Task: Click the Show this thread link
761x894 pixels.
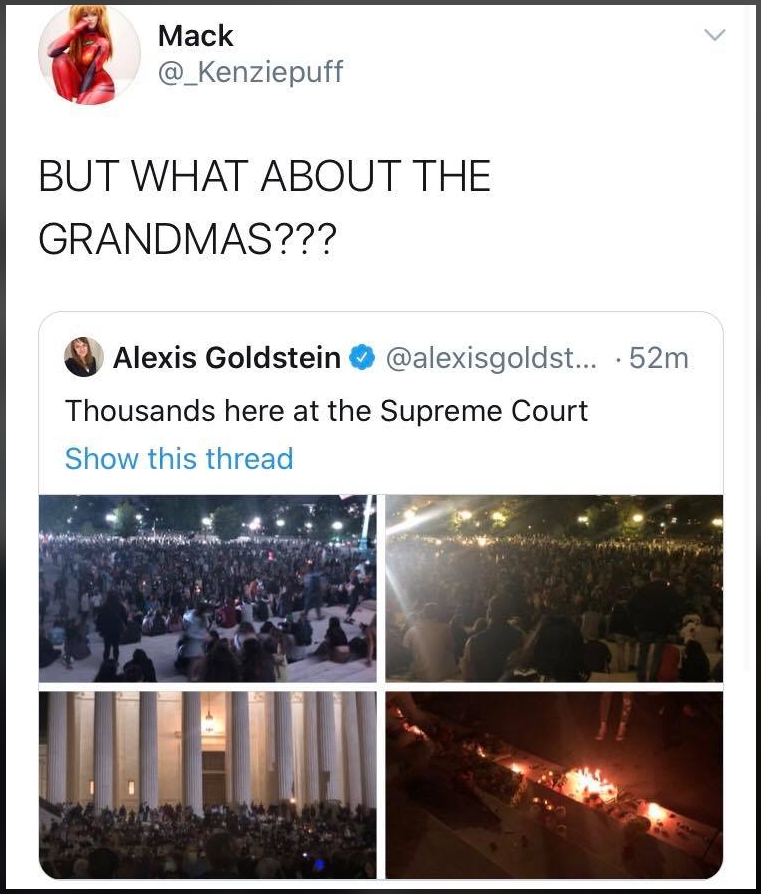Action: 179,458
